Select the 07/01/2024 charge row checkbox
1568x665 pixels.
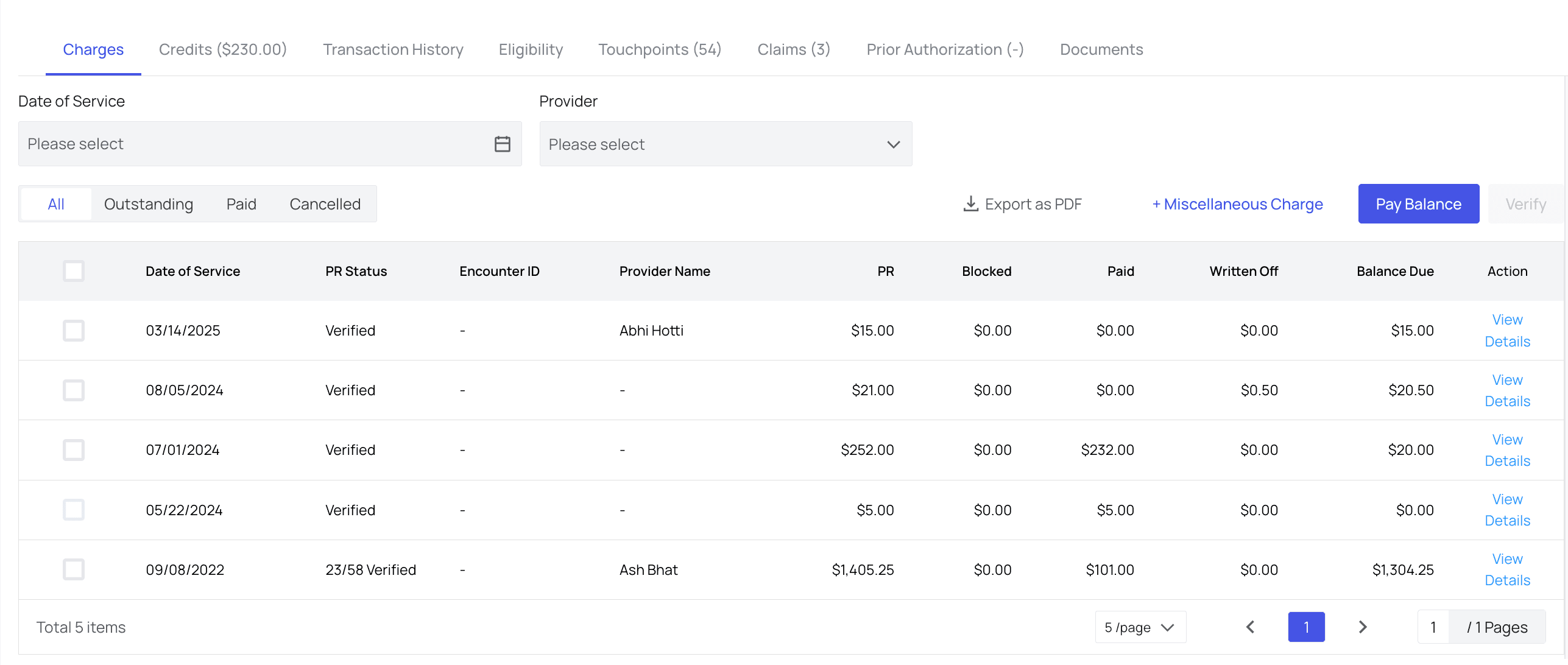coord(74,450)
